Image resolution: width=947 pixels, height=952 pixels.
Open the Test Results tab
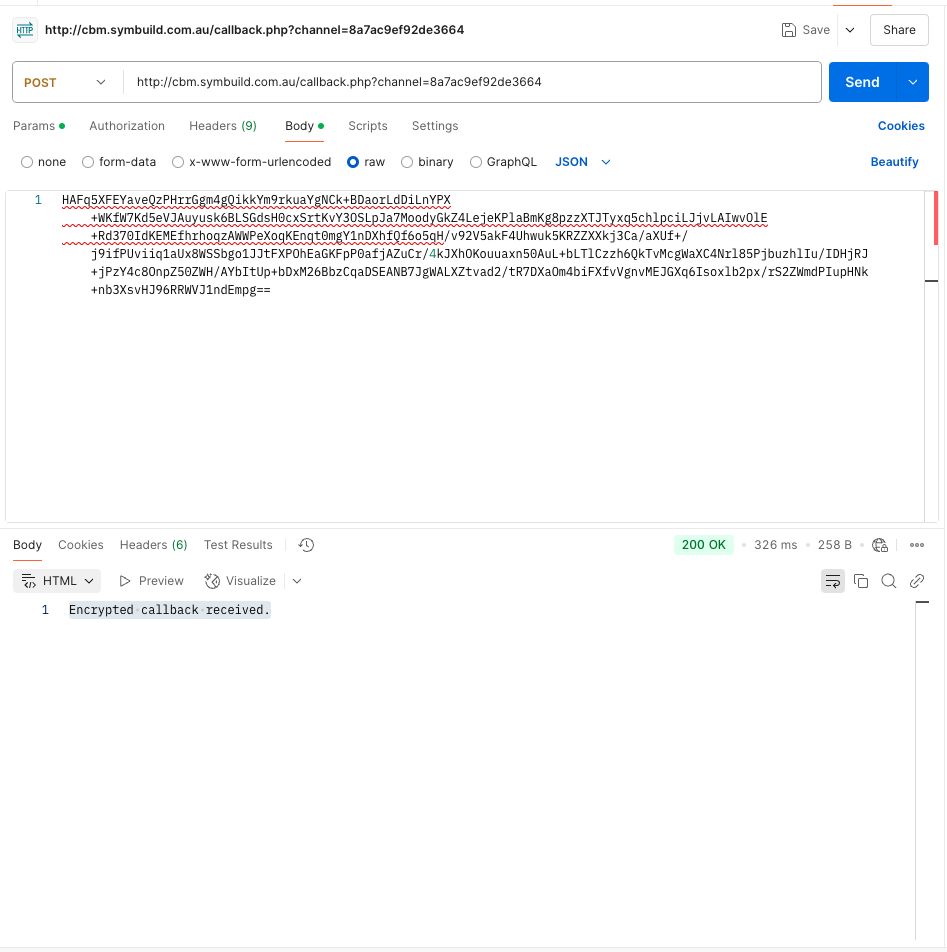coord(238,545)
